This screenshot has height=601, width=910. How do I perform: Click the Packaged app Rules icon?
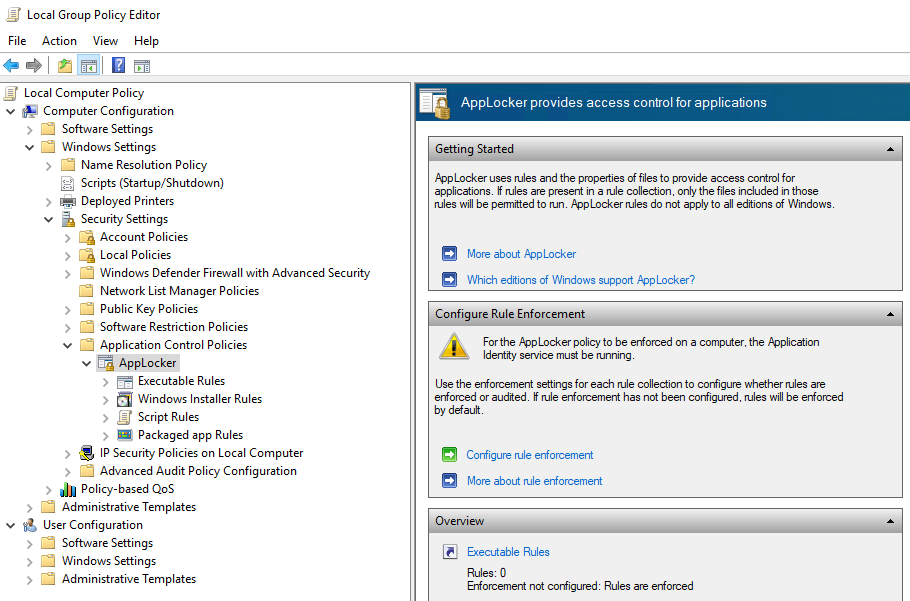pos(122,434)
